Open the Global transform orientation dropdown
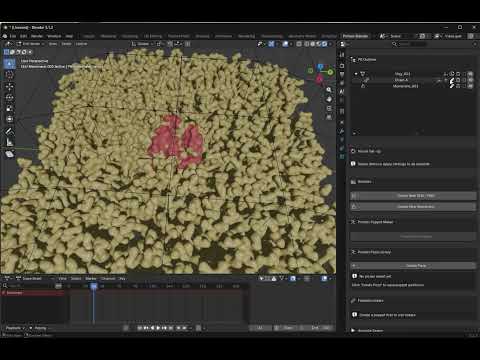 pos(143,44)
